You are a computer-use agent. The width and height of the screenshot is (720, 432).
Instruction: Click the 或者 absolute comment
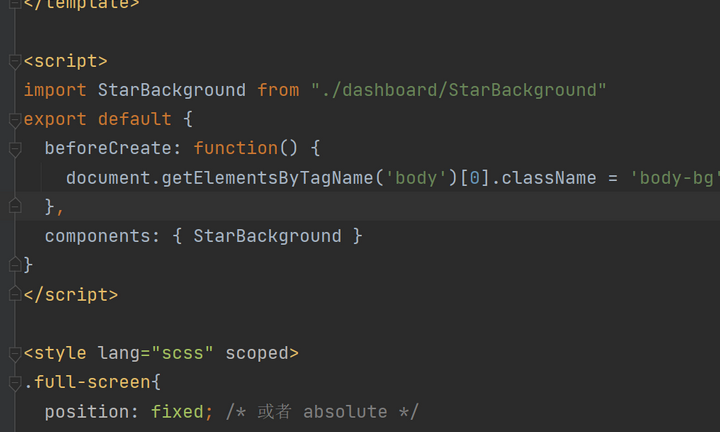point(320,411)
